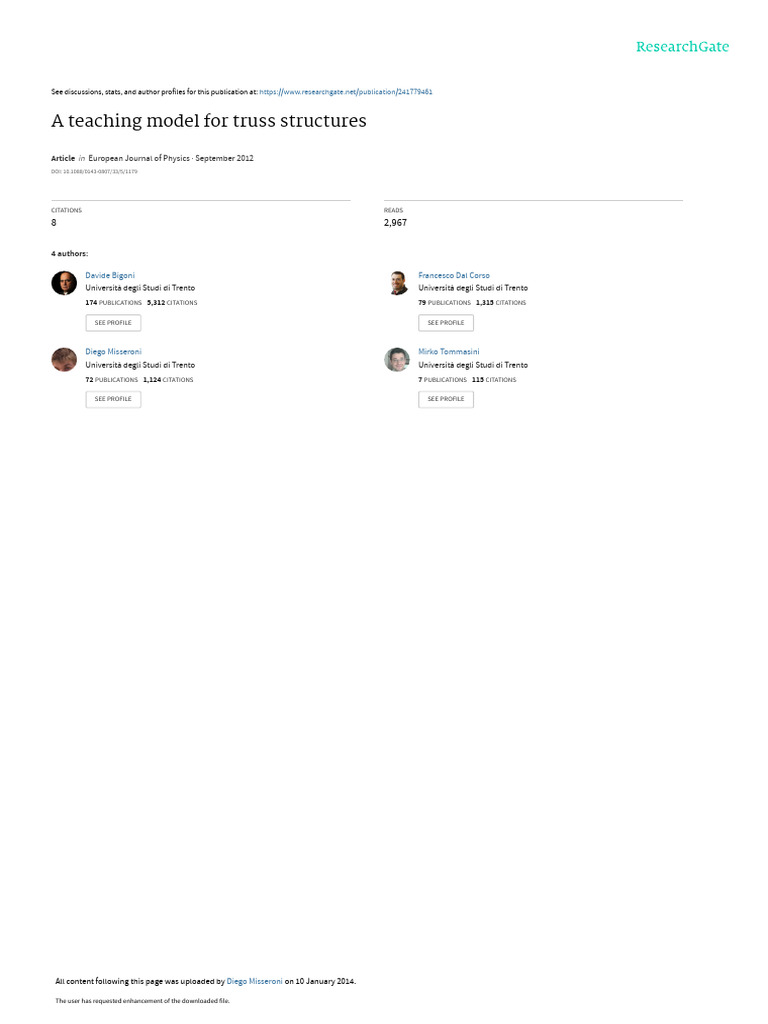This screenshot has width=768, height=1024.
Task: Open the ResearchGate logo link
Action: pyautogui.click(x=682, y=47)
